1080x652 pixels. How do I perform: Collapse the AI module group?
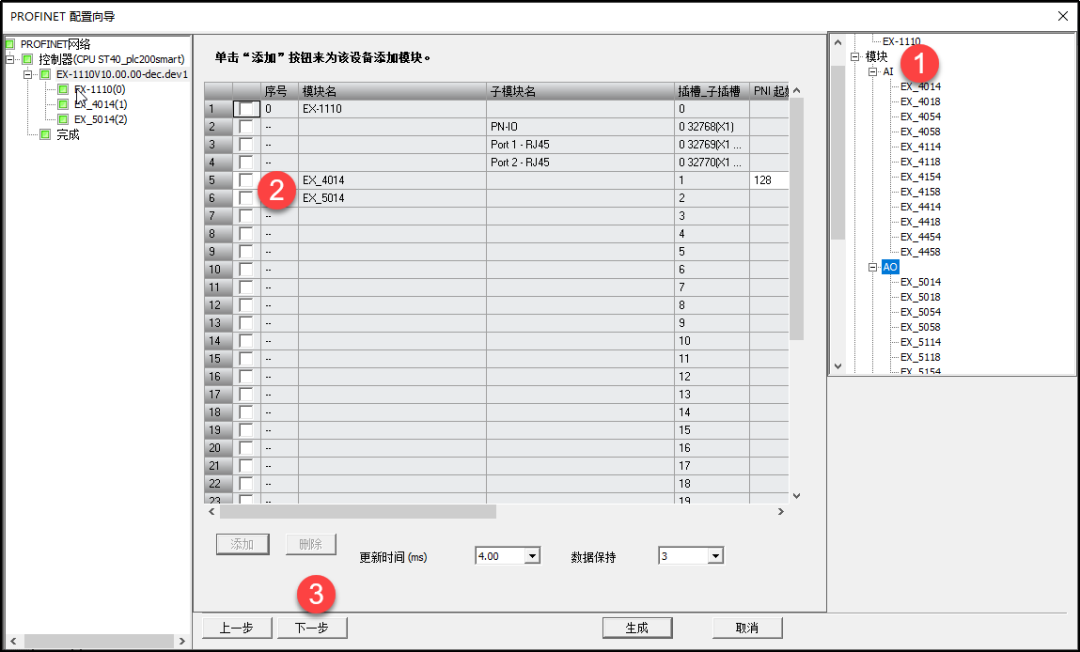tap(873, 72)
